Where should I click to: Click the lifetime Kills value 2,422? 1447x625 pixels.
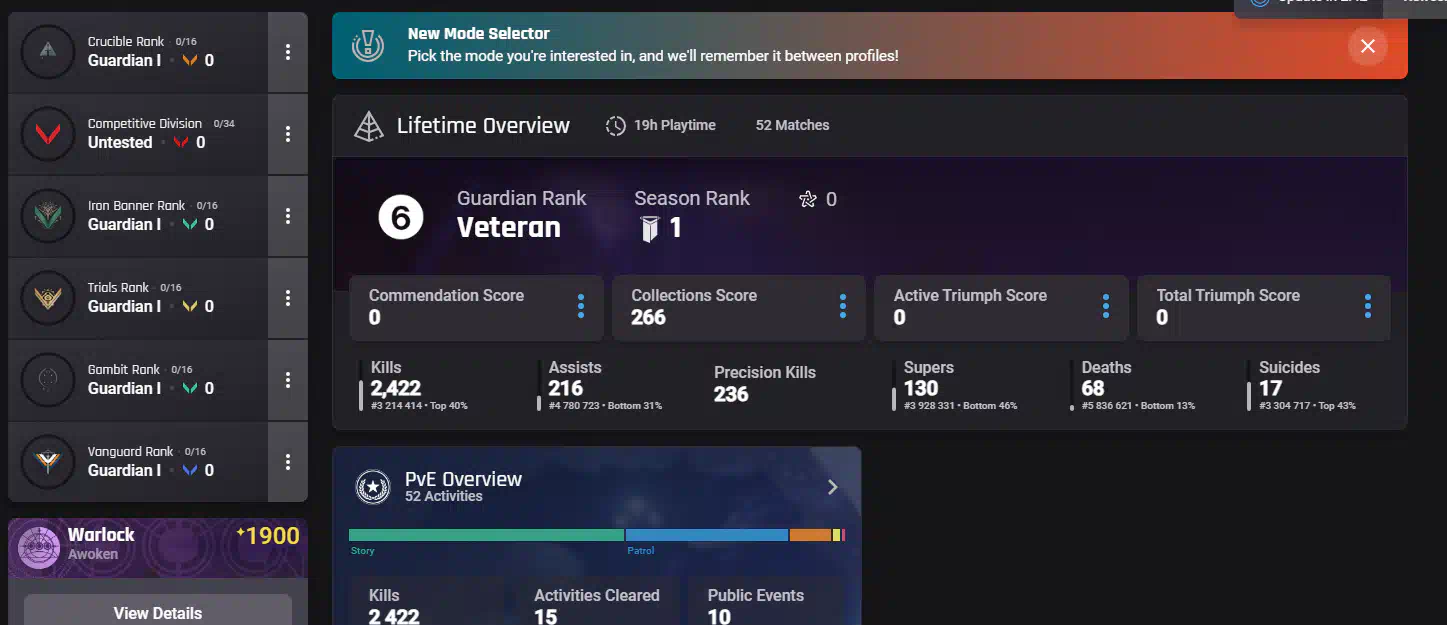pos(396,388)
